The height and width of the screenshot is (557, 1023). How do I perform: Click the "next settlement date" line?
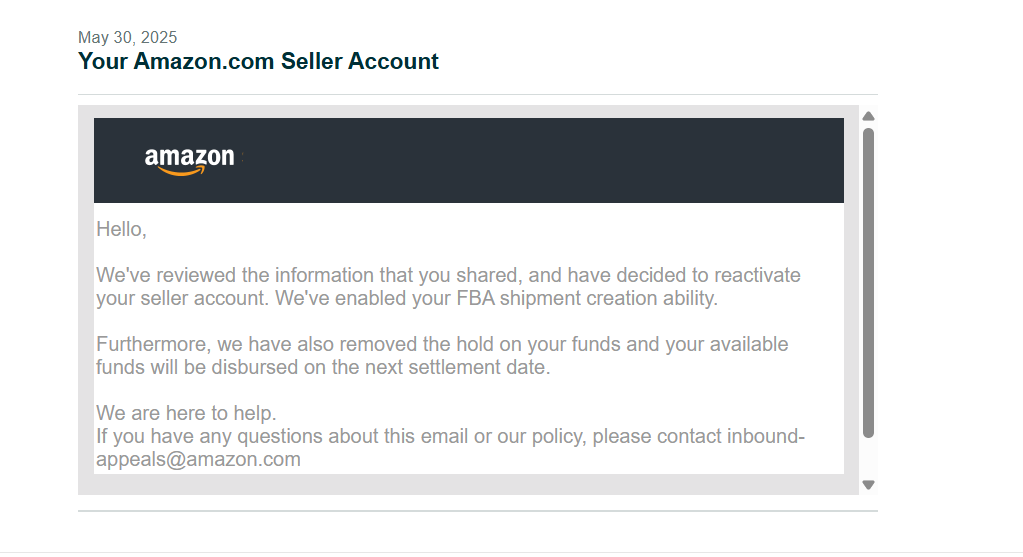point(323,367)
